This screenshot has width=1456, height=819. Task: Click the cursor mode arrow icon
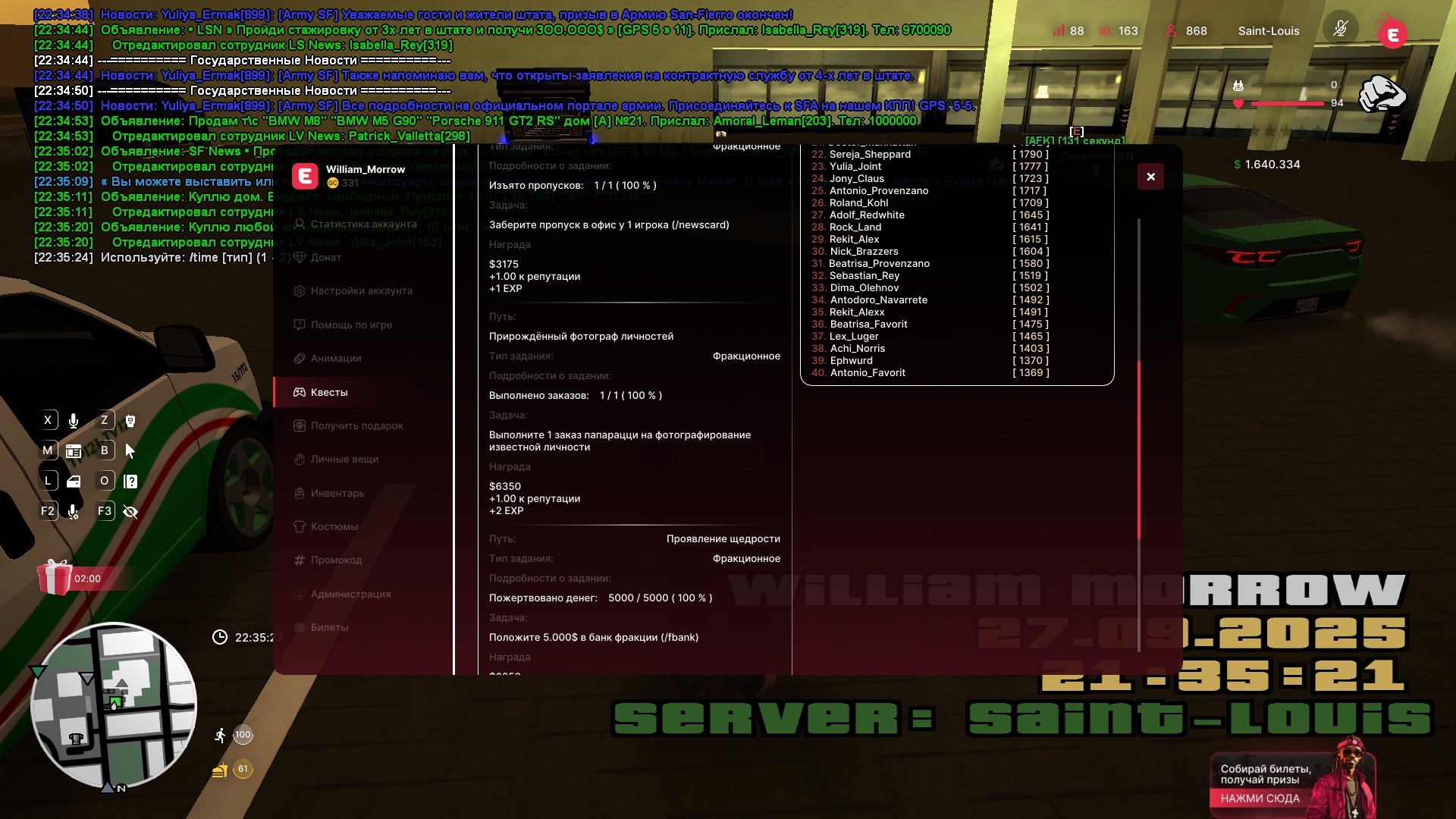point(130,451)
